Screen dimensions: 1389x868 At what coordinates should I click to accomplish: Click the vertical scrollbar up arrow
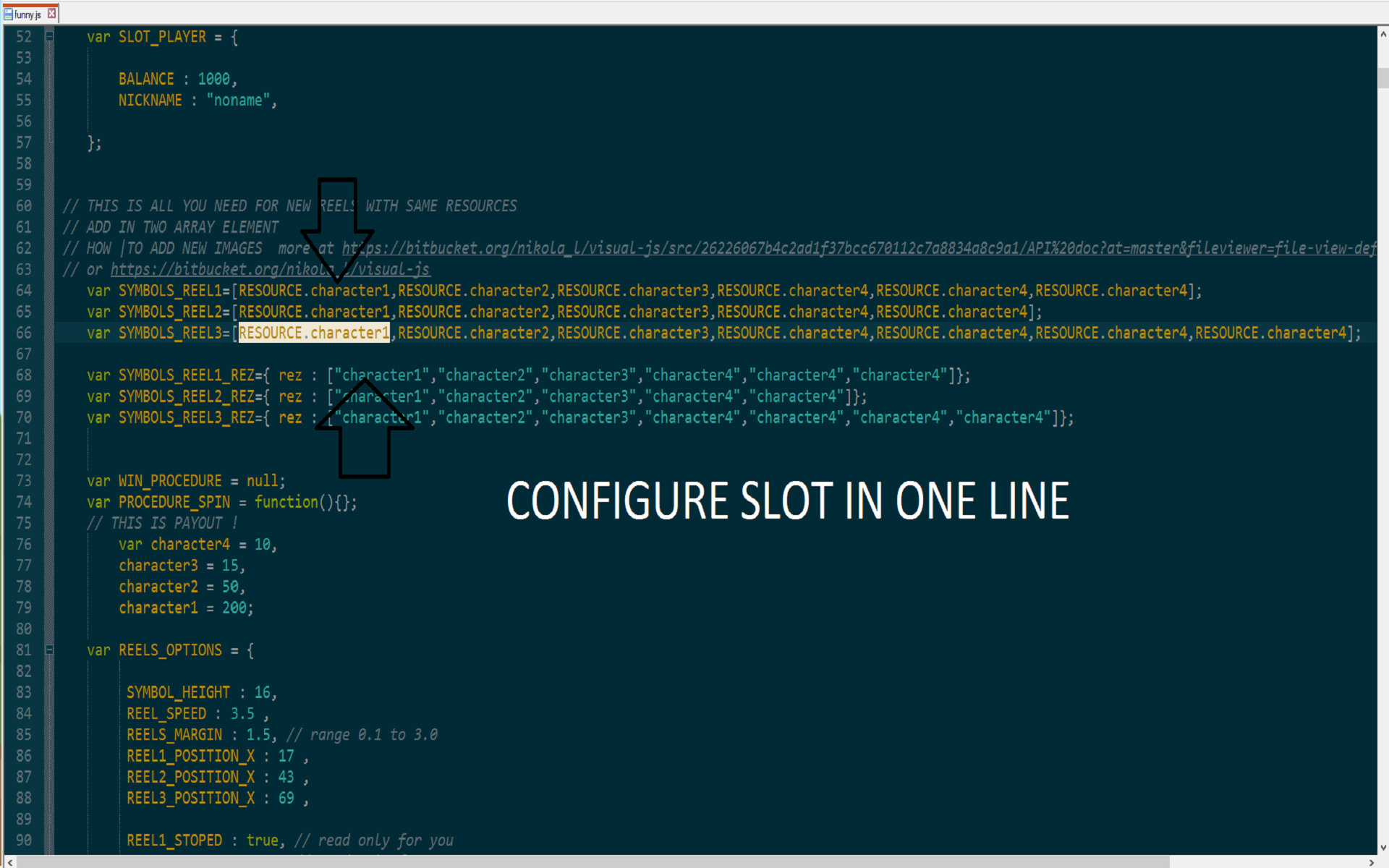click(x=1382, y=33)
